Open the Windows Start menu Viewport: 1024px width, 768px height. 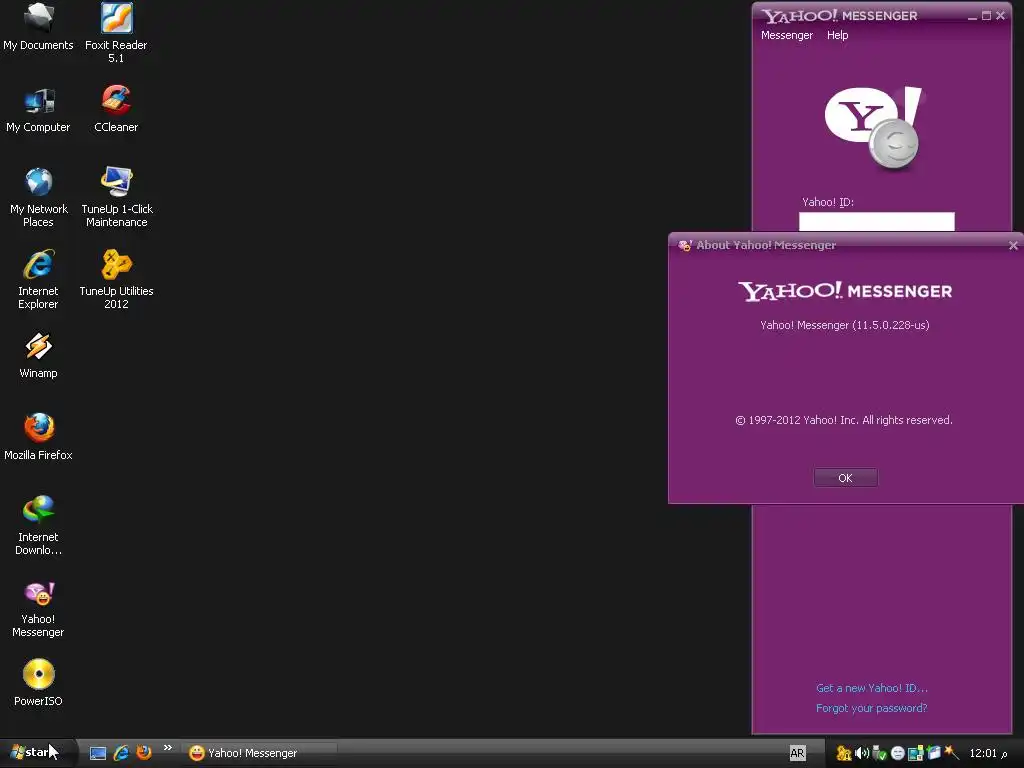click(x=36, y=753)
